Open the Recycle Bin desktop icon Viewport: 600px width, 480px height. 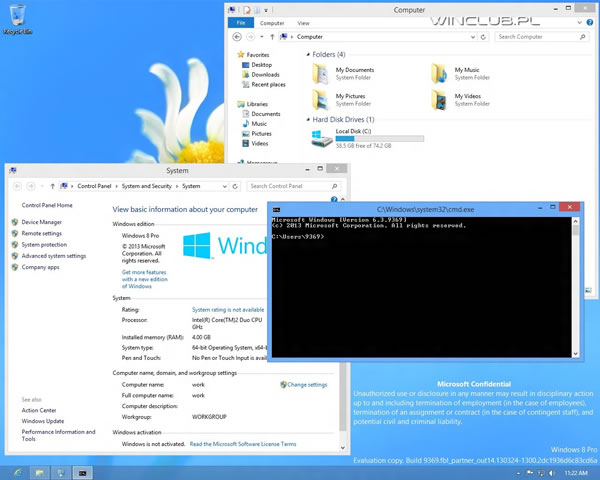pos(17,19)
